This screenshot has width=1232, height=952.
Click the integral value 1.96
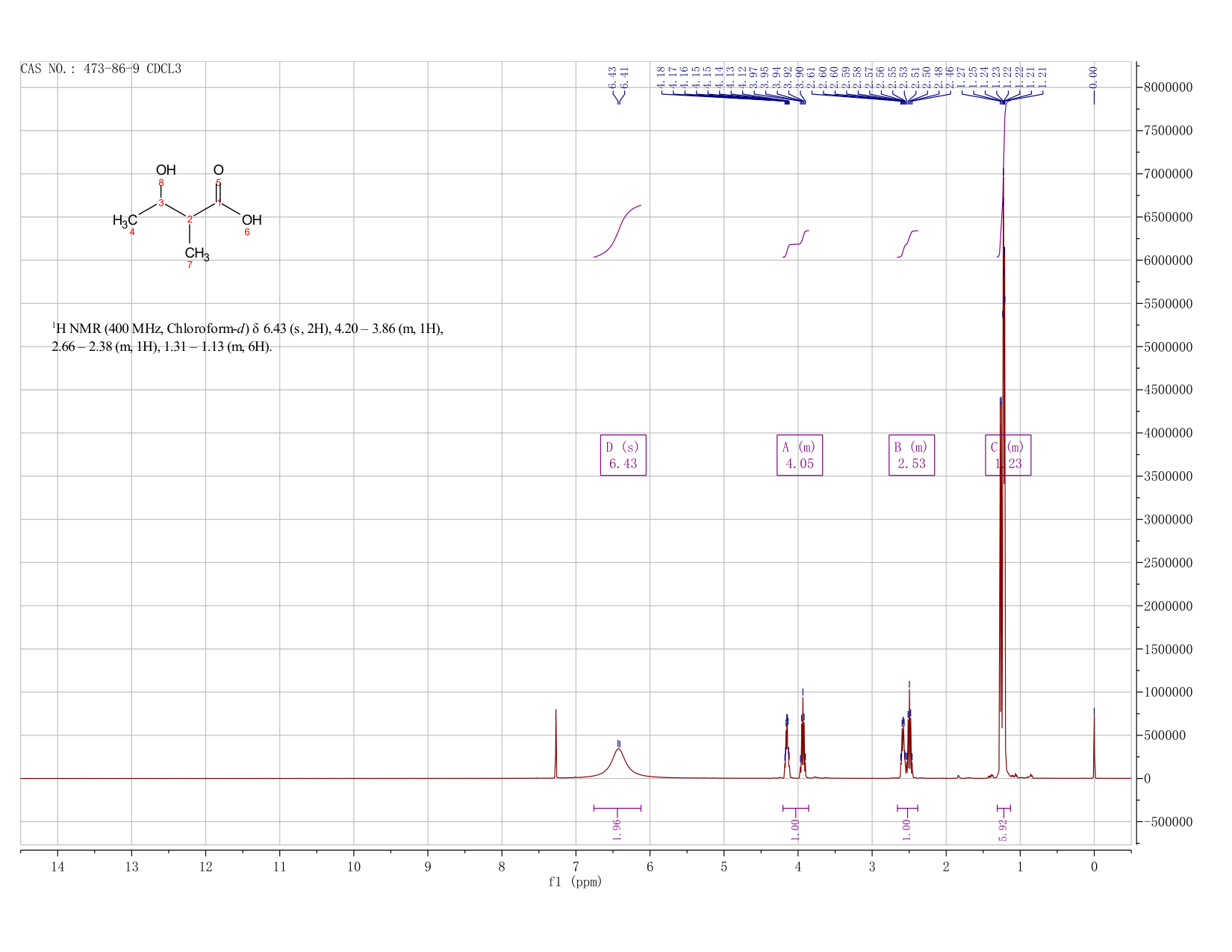(617, 830)
